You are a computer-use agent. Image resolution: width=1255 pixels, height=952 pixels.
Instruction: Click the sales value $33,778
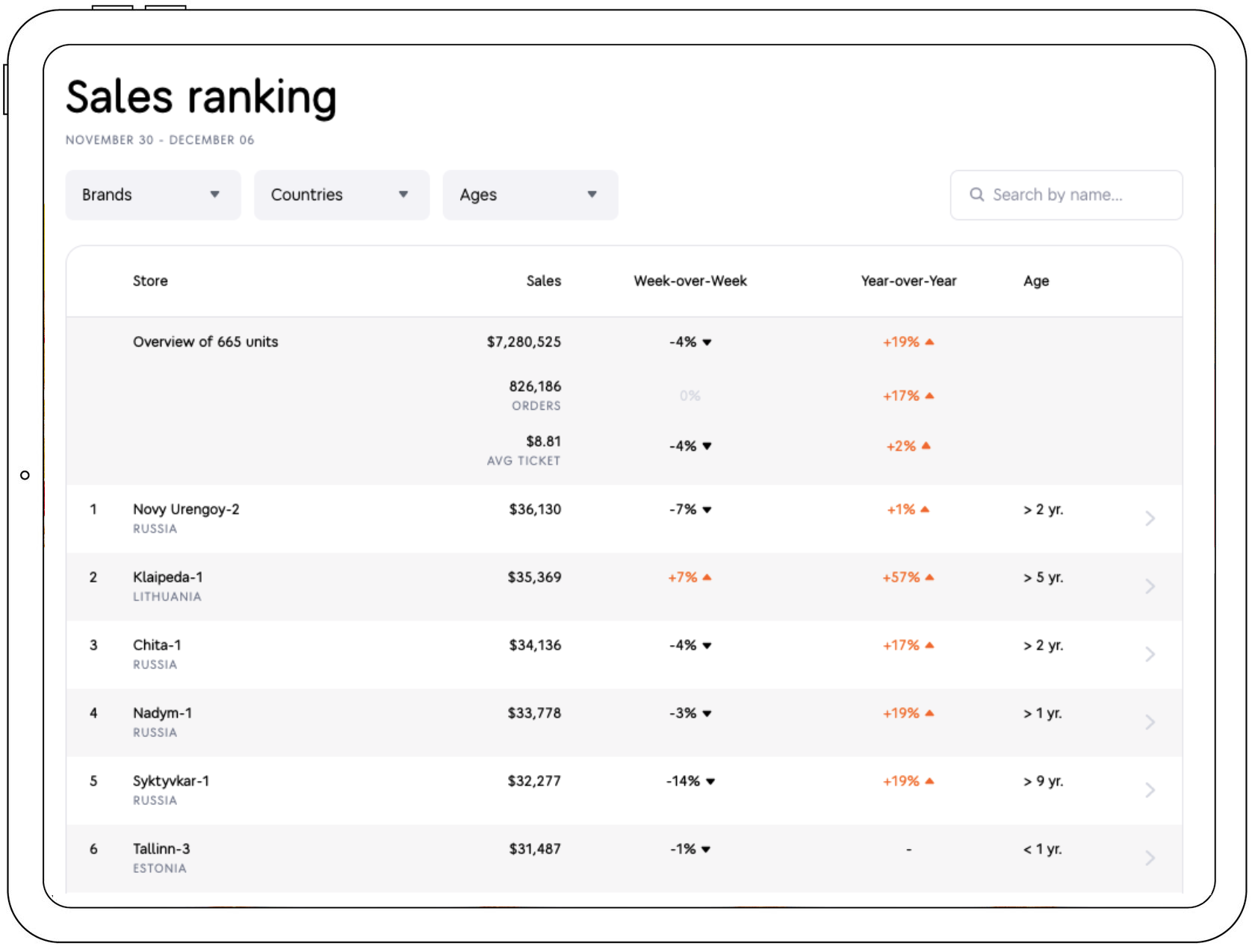534,713
